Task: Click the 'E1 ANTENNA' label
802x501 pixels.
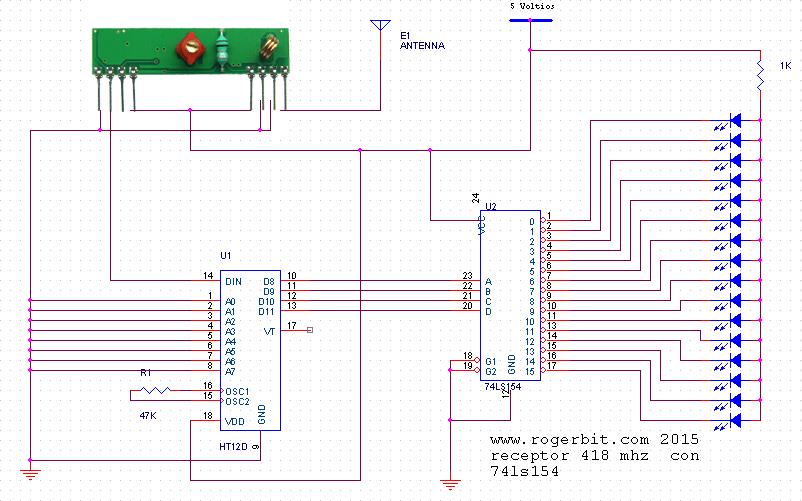Action: (422, 40)
